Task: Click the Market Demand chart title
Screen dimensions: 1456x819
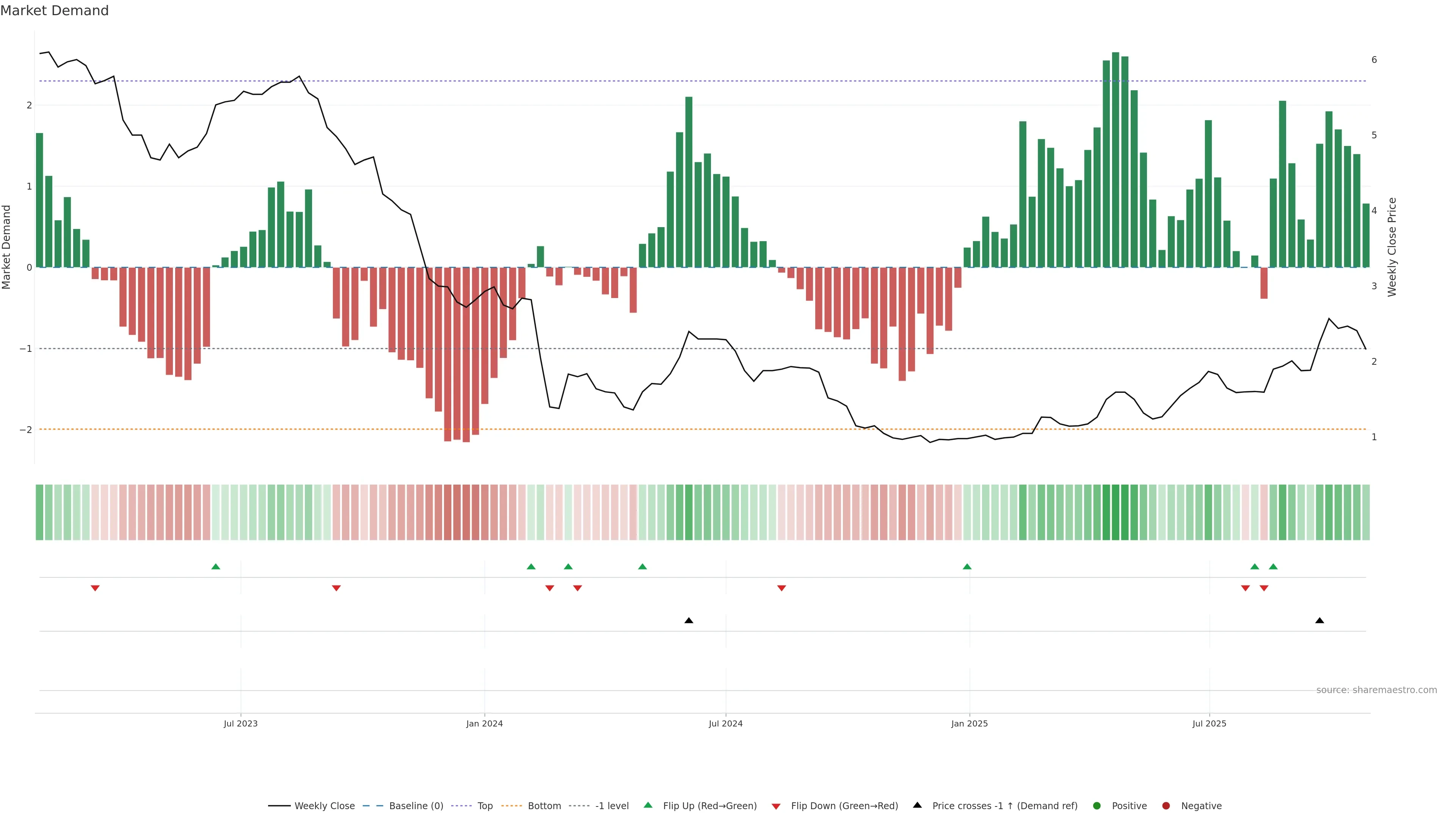Action: point(54,11)
